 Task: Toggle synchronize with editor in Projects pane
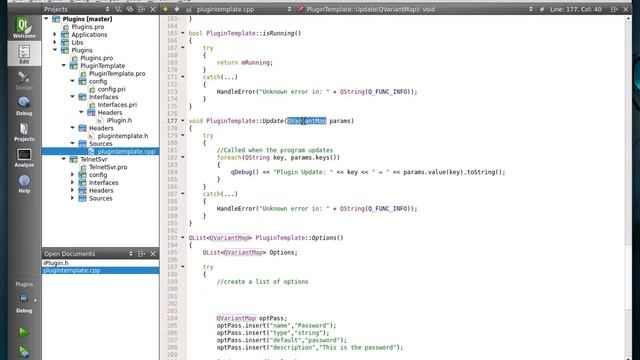[x=130, y=9]
